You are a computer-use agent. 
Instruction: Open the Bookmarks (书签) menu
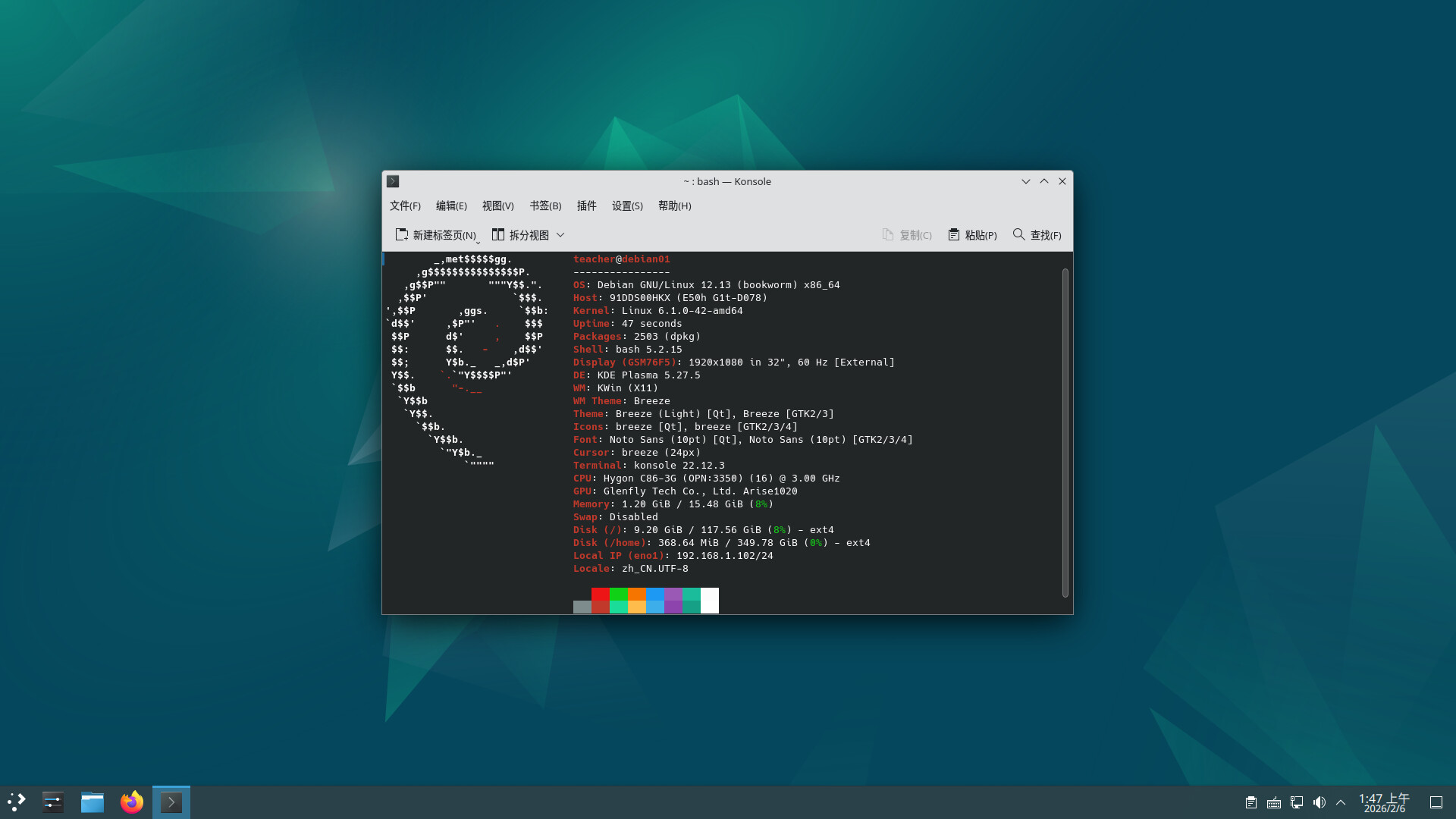click(545, 206)
